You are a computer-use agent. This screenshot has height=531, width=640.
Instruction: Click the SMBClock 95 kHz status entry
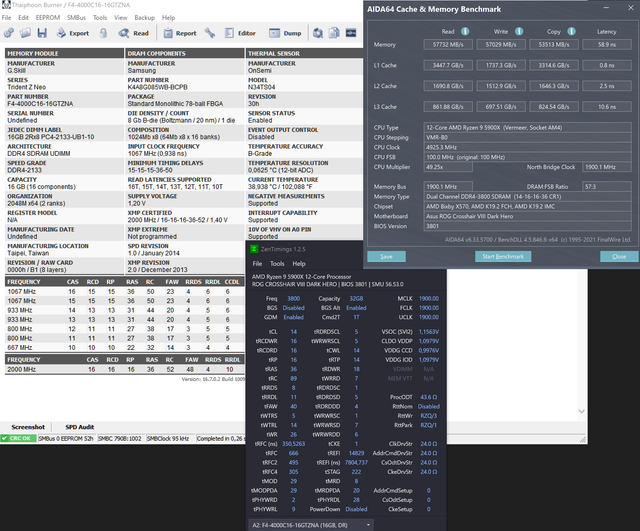(x=168, y=438)
